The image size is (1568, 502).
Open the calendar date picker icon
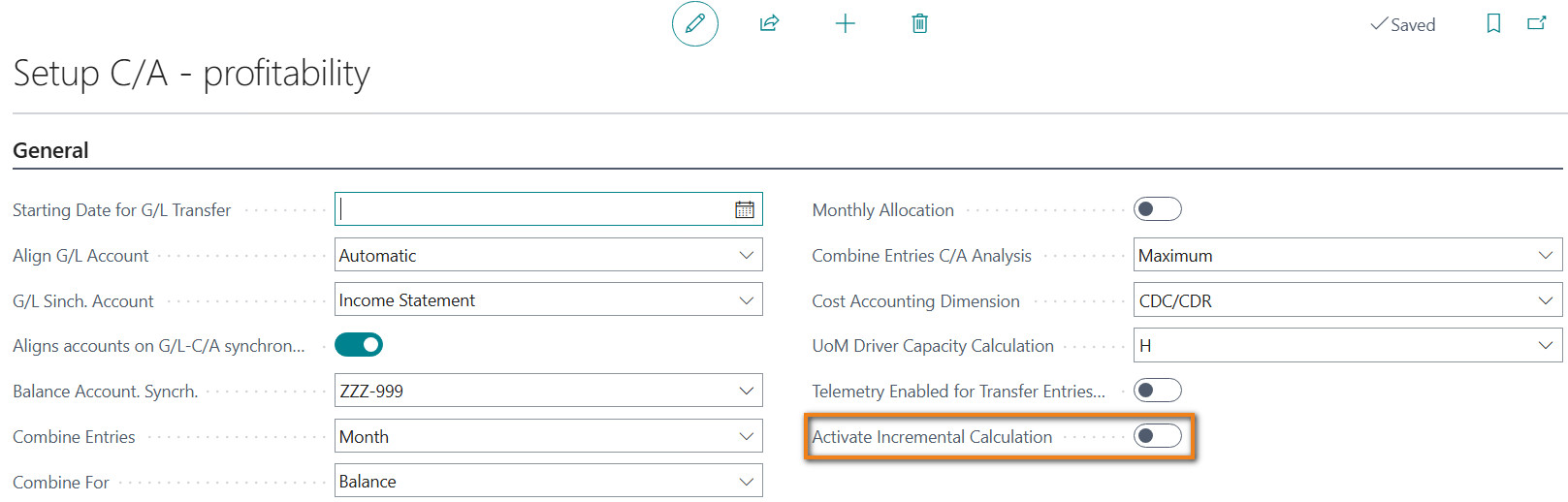[745, 209]
